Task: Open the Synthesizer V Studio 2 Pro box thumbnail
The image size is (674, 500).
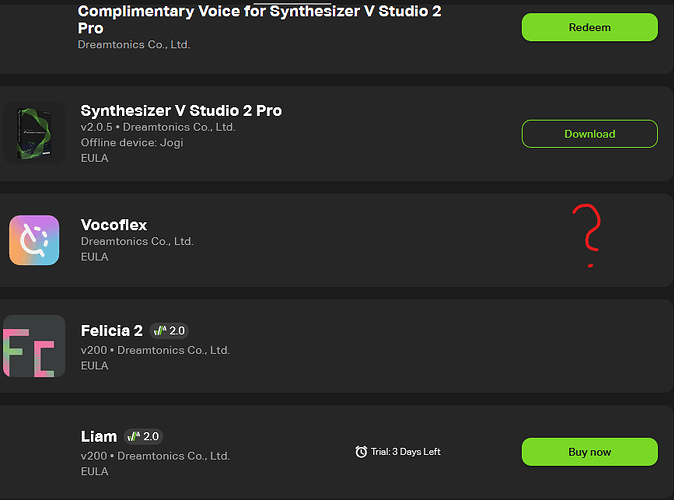Action: [x=34, y=133]
